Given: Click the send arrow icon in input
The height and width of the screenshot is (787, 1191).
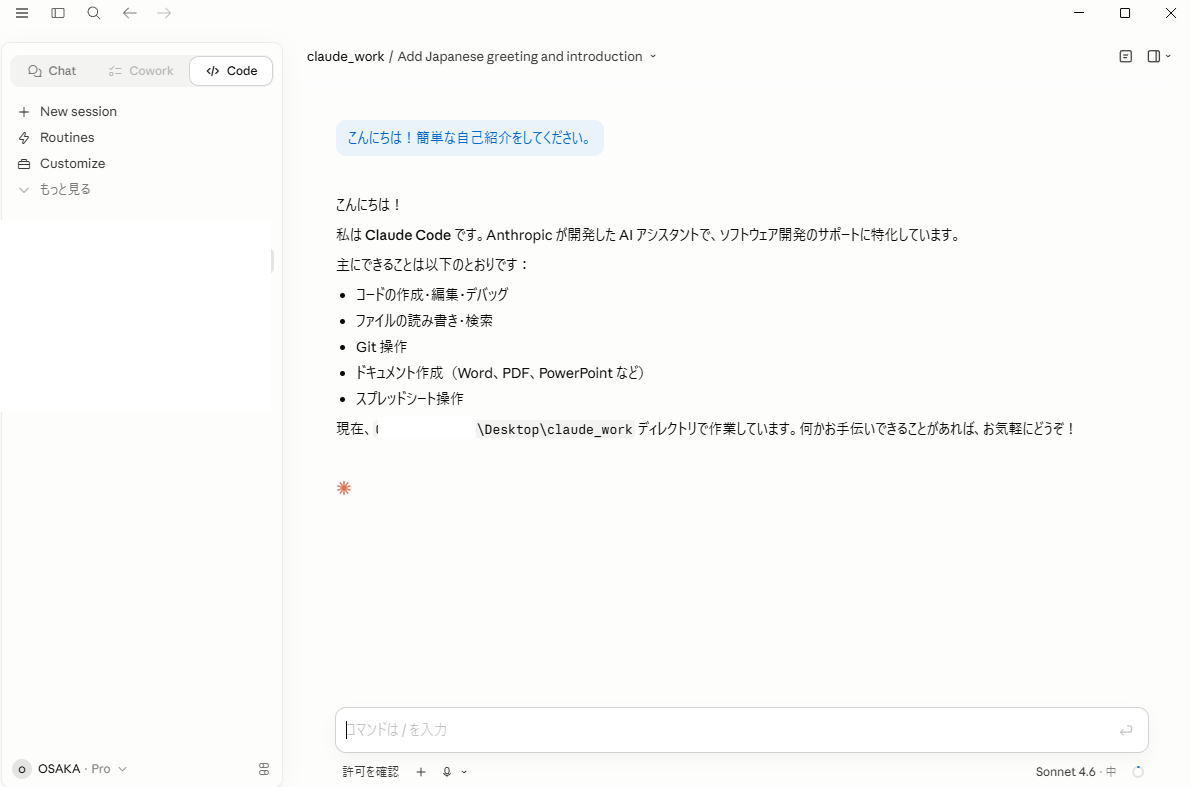Looking at the screenshot, I should click(1126, 730).
